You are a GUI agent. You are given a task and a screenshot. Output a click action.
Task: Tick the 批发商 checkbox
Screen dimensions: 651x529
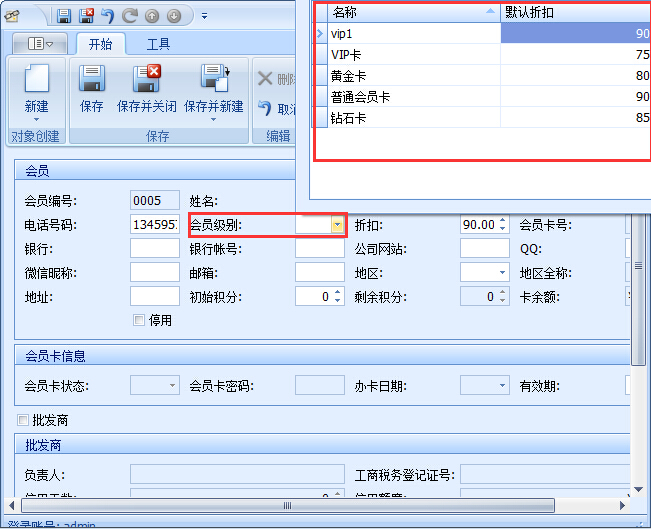pyautogui.click(x=23, y=420)
